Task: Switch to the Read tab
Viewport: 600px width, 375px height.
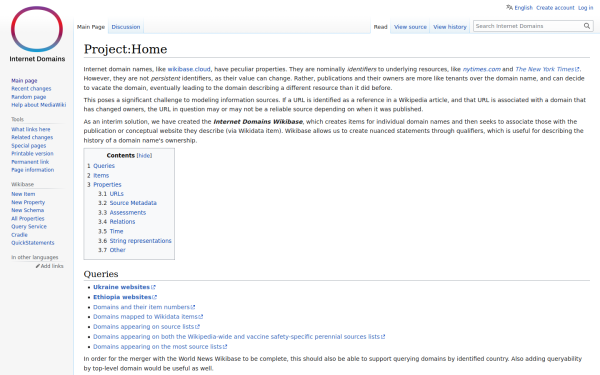Action: (x=380, y=27)
